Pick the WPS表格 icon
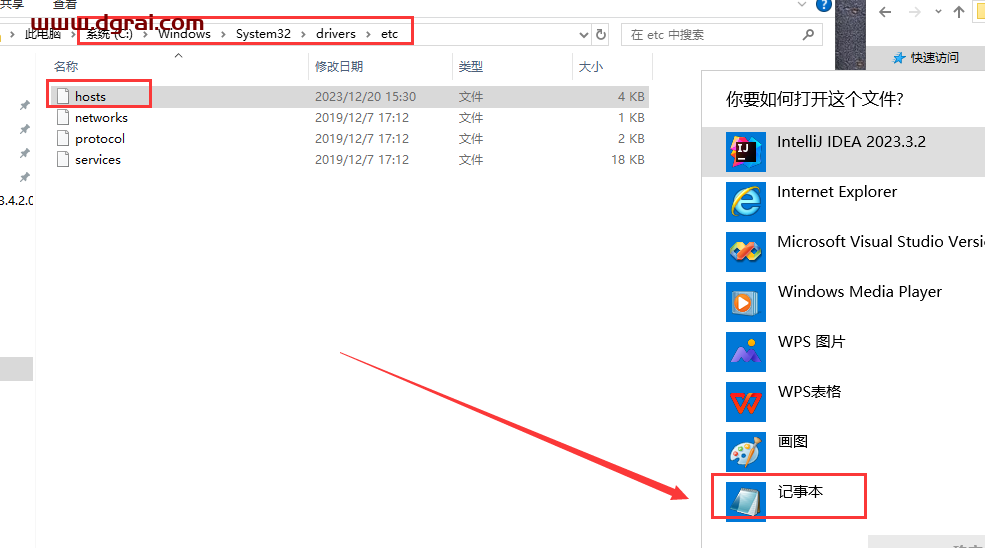Screen dimensions: 985x548 click(746, 402)
